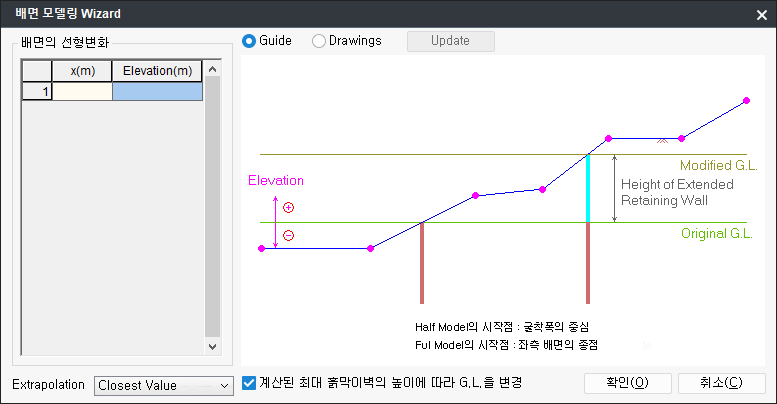The width and height of the screenshot is (777, 404).
Task: Select row 1 header in table
Action: (37, 92)
